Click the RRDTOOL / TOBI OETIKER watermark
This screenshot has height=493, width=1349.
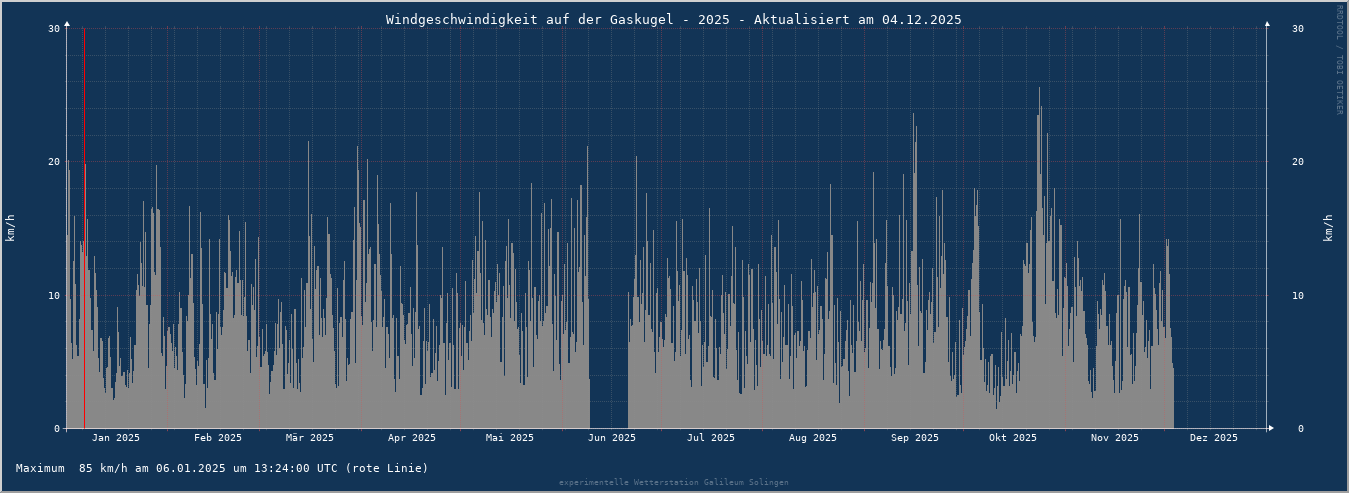pyautogui.click(x=1339, y=59)
